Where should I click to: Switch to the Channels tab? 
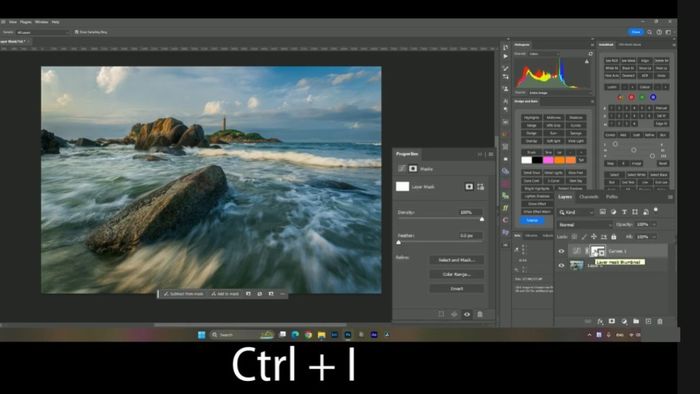[589, 197]
